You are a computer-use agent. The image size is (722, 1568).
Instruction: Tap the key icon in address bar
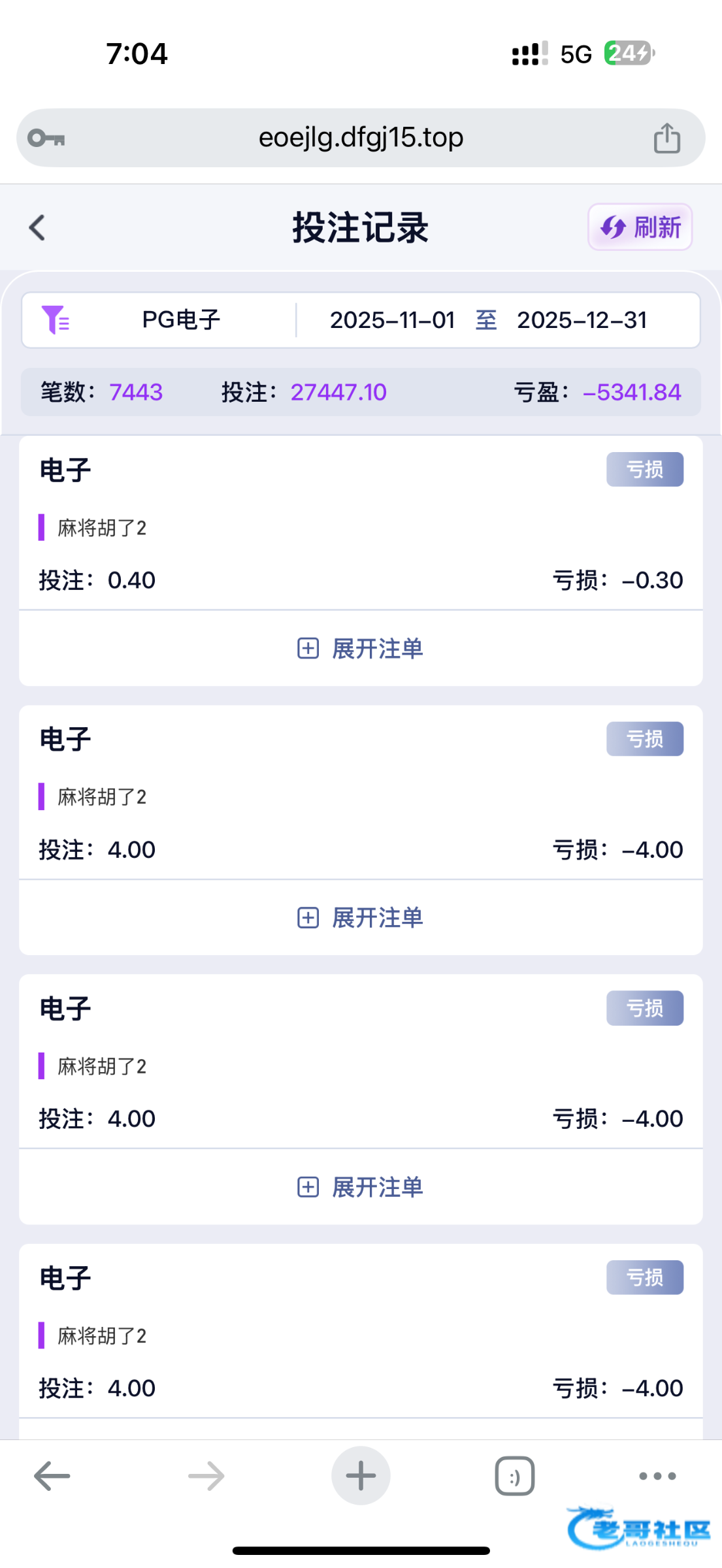(x=46, y=138)
